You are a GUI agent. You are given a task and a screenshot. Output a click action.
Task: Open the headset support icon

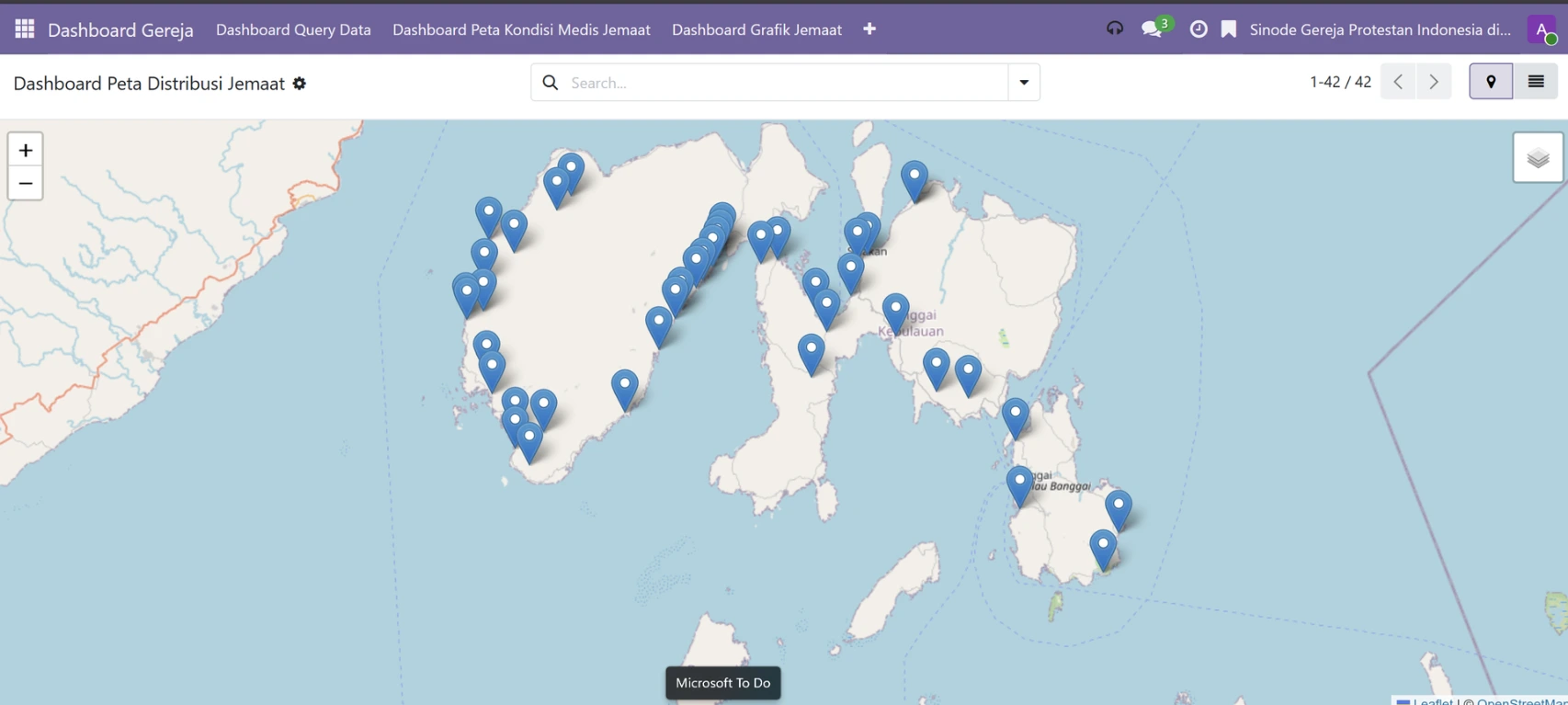point(1115,29)
